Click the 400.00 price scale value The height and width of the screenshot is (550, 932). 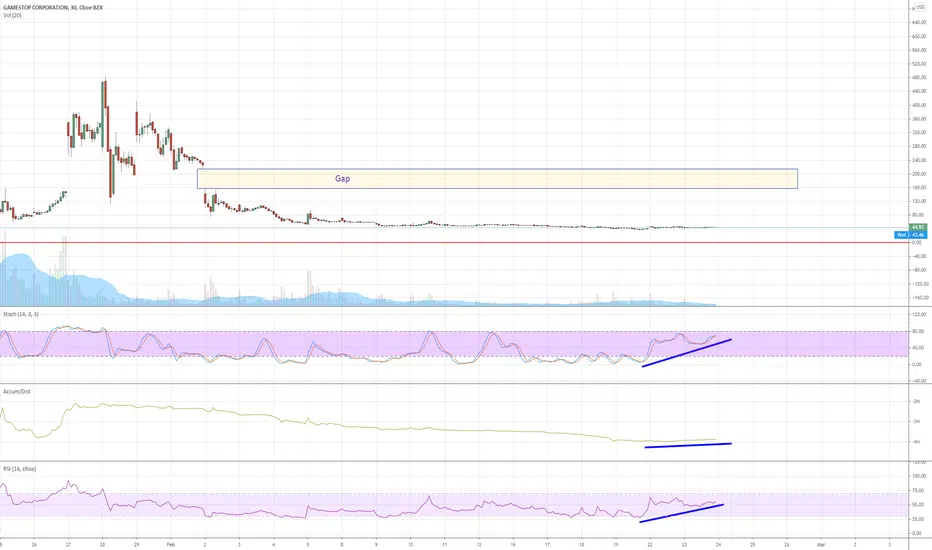click(920, 105)
